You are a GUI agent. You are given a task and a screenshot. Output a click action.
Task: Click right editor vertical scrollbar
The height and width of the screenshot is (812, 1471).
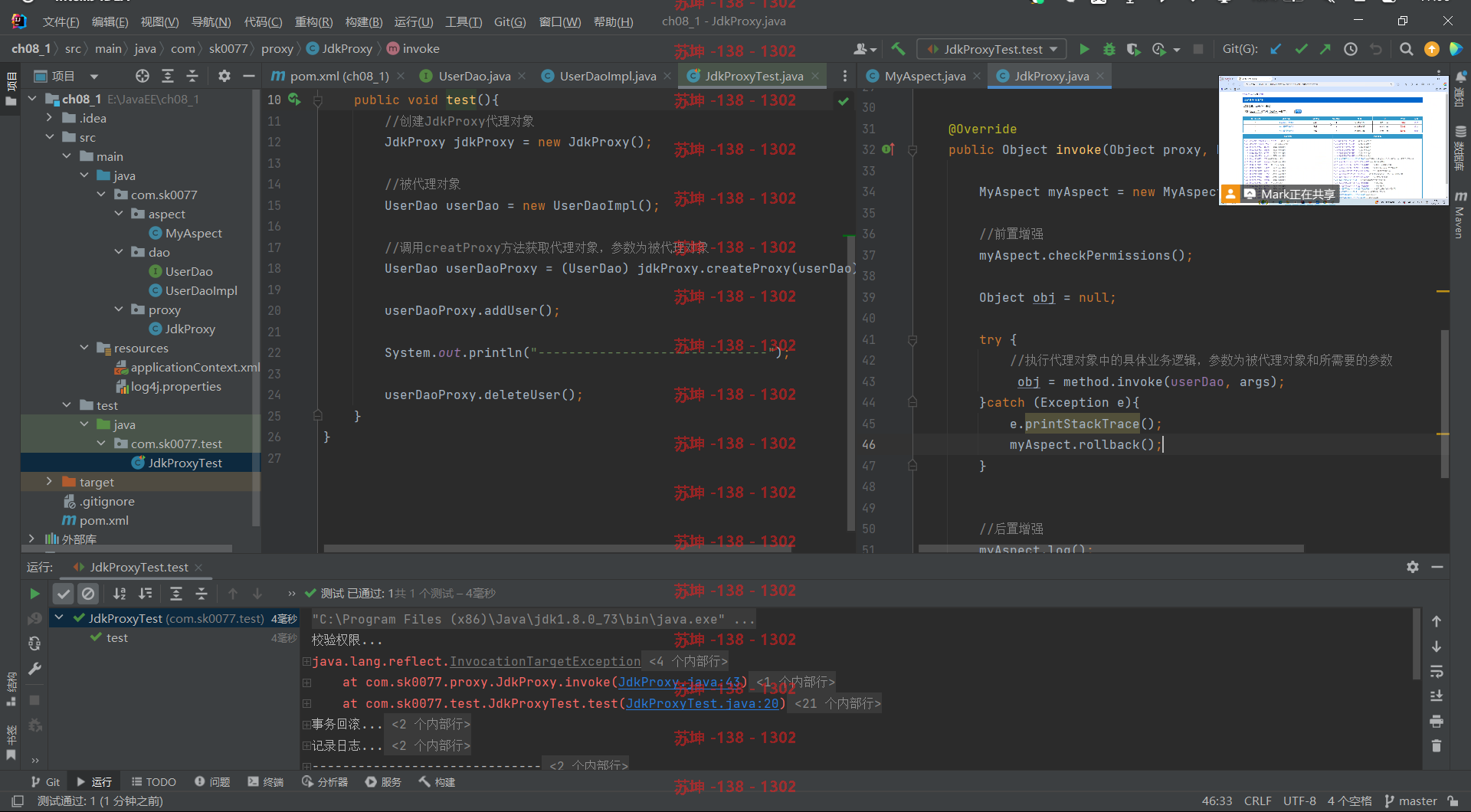[x=1445, y=404]
